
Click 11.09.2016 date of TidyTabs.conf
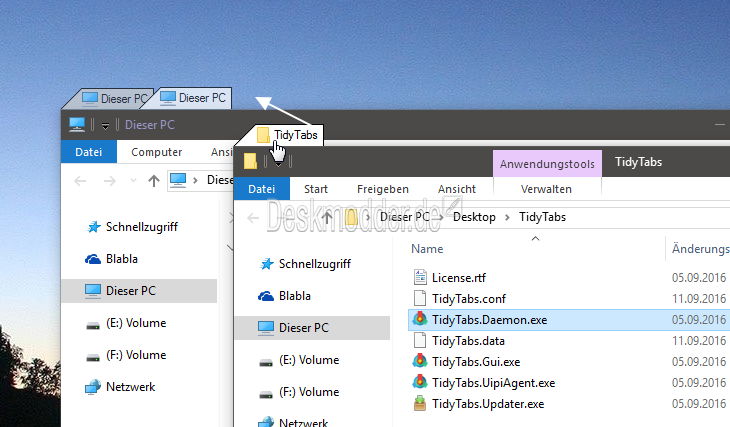point(699,298)
